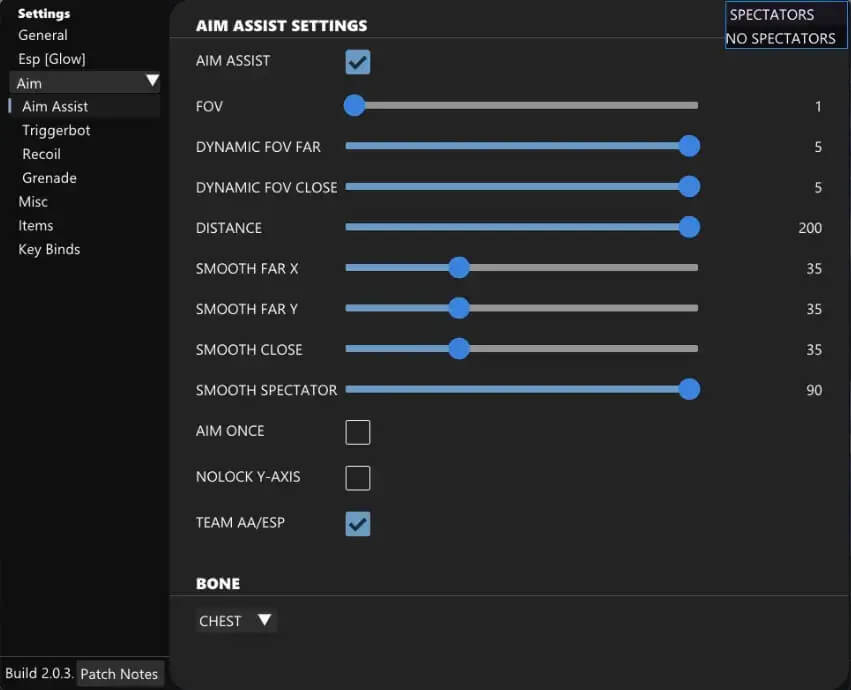The width and height of the screenshot is (851, 690).
Task: Toggle the AIM ASSIST checkbox
Action: [x=358, y=62]
